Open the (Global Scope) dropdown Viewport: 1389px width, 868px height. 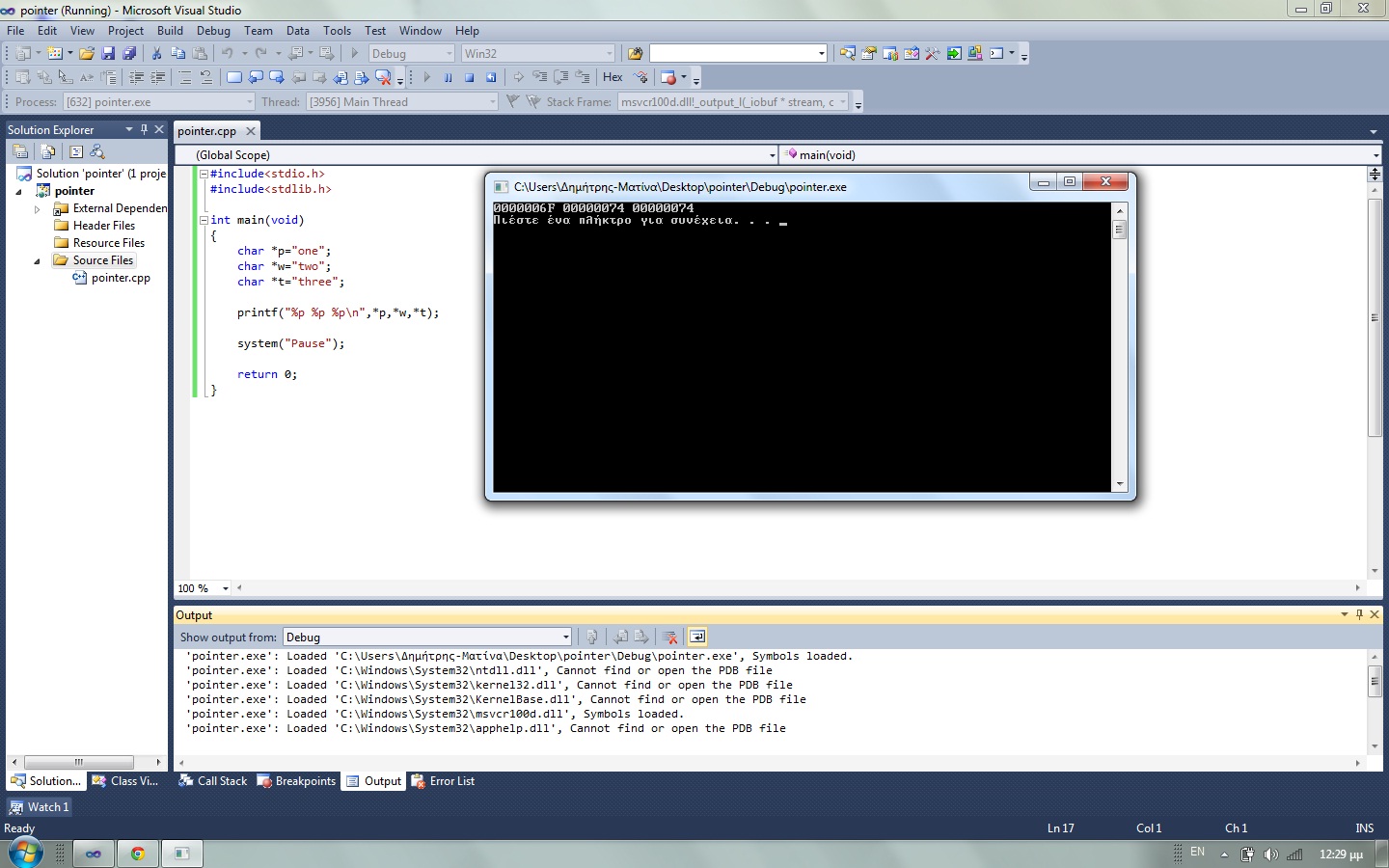(477, 154)
